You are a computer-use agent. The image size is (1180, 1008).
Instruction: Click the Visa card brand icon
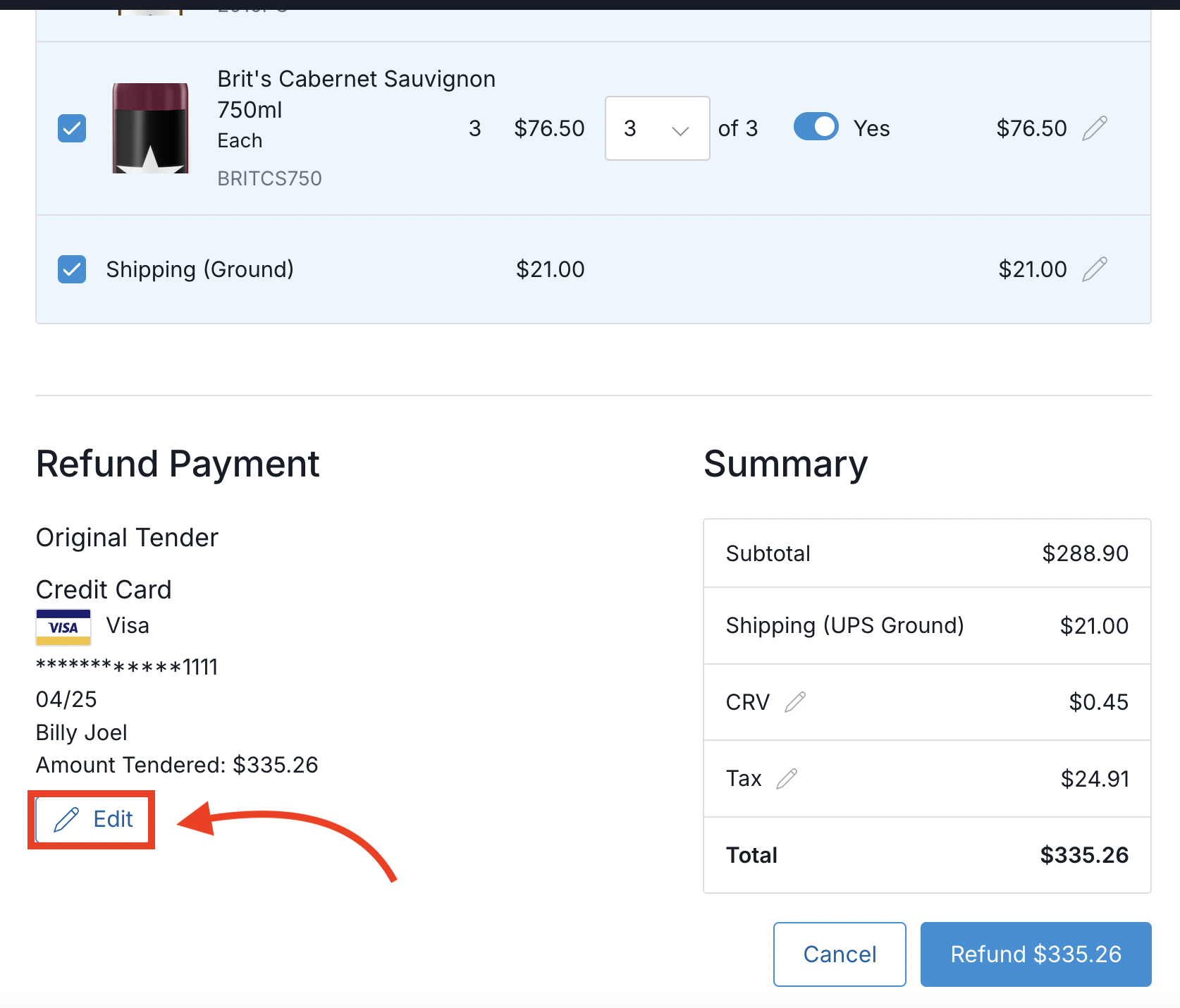[x=63, y=627]
